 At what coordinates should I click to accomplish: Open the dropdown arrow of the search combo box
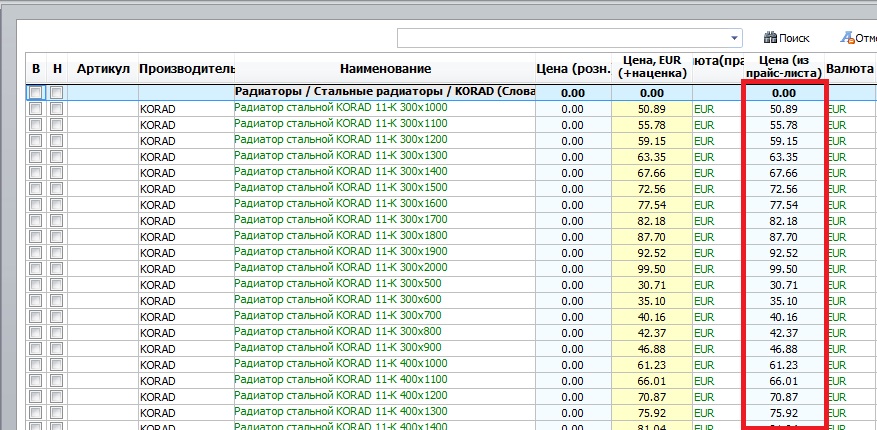click(x=734, y=38)
